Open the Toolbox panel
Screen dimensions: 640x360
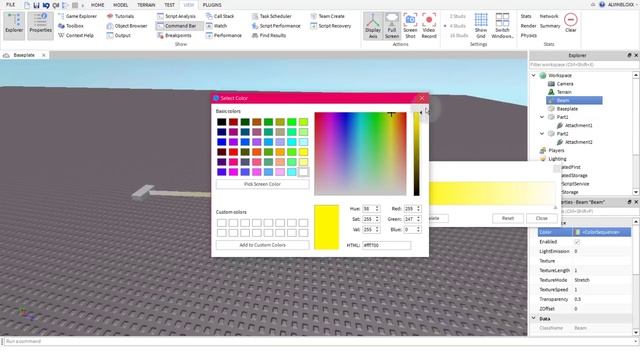pyautogui.click(x=71, y=26)
